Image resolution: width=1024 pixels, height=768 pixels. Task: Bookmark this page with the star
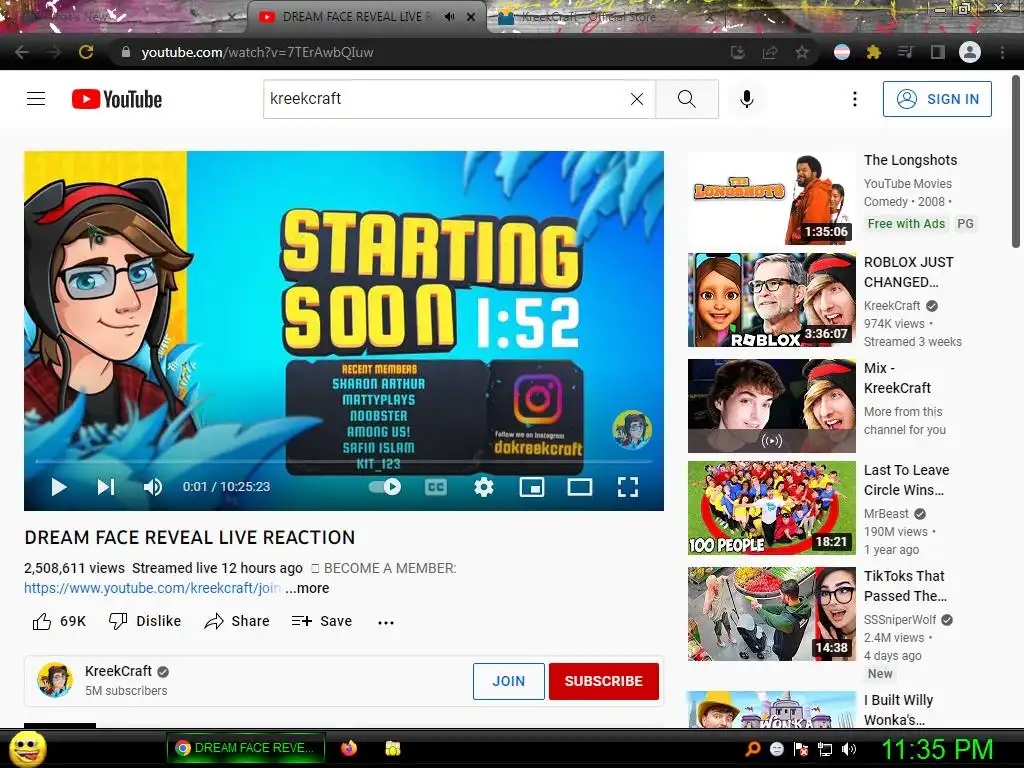tap(802, 52)
